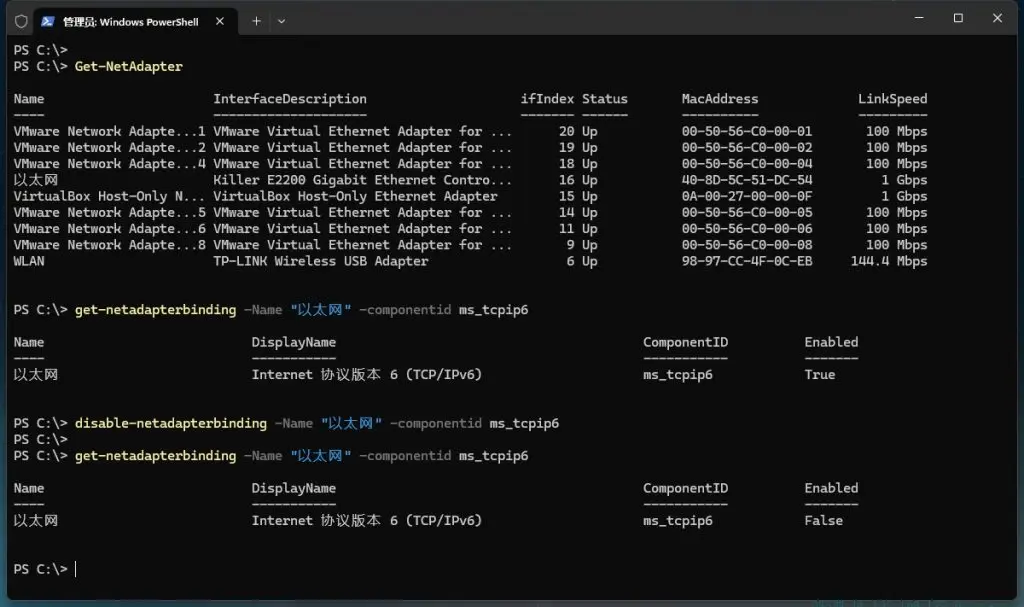The width and height of the screenshot is (1024, 607).
Task: Close the Windows PowerShell tab
Action: click(219, 21)
